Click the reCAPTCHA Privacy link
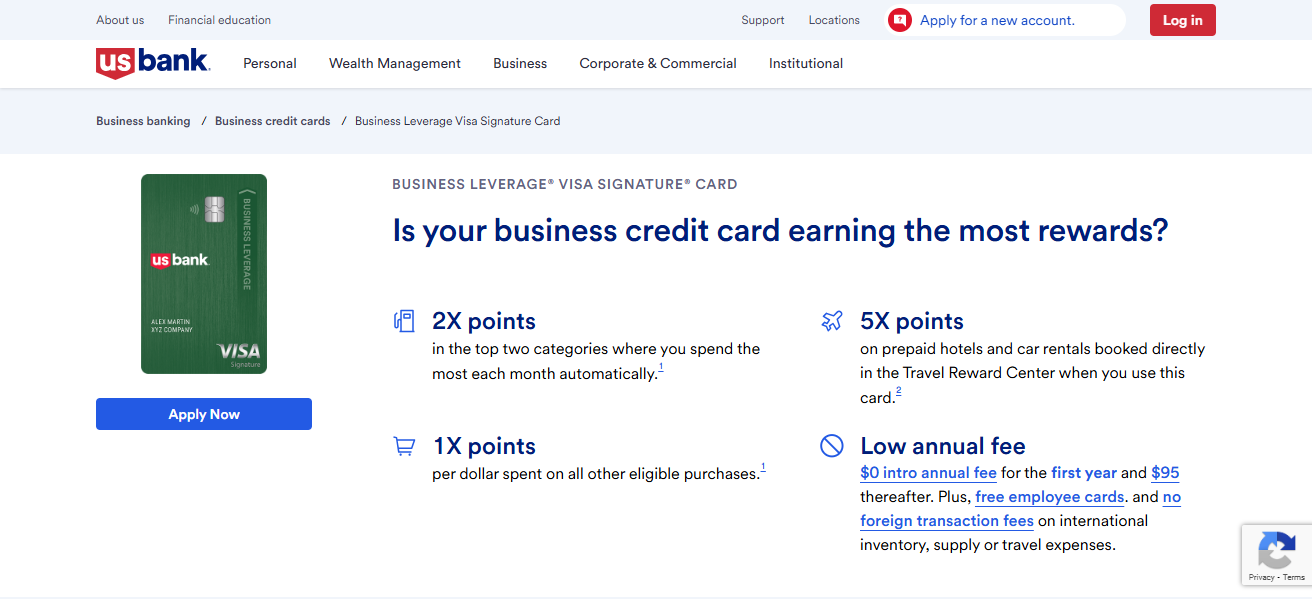 pyautogui.click(x=1261, y=577)
